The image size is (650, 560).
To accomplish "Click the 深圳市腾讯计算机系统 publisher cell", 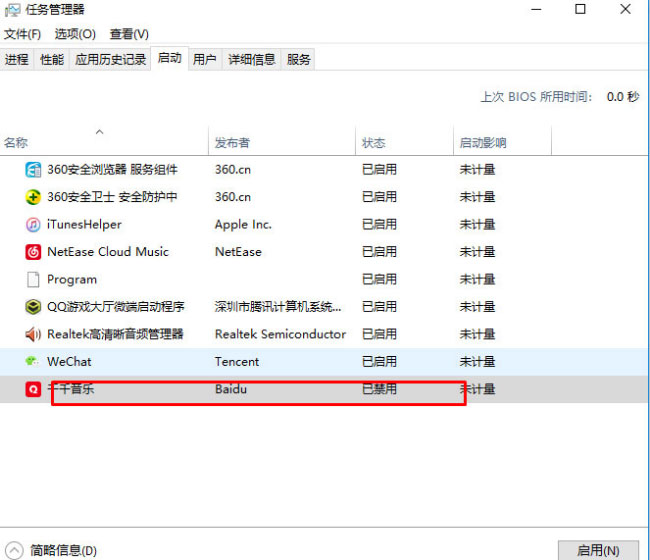I will pos(278,307).
